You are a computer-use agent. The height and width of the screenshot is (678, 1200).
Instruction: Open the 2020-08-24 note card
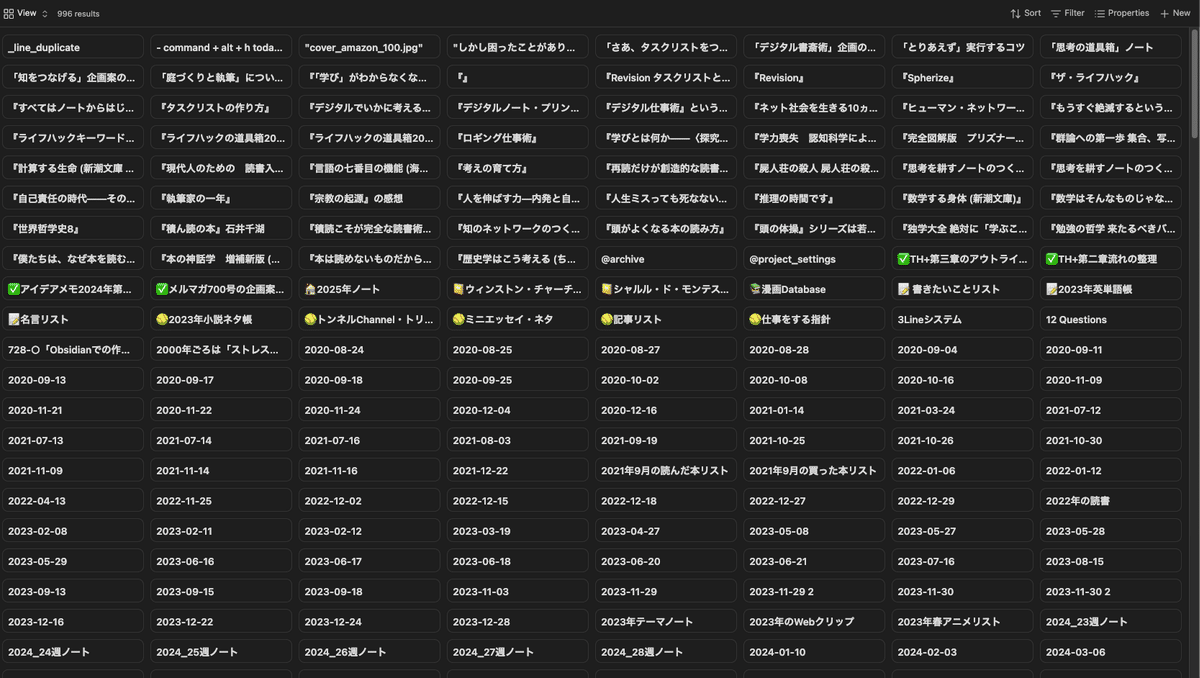coord(369,350)
